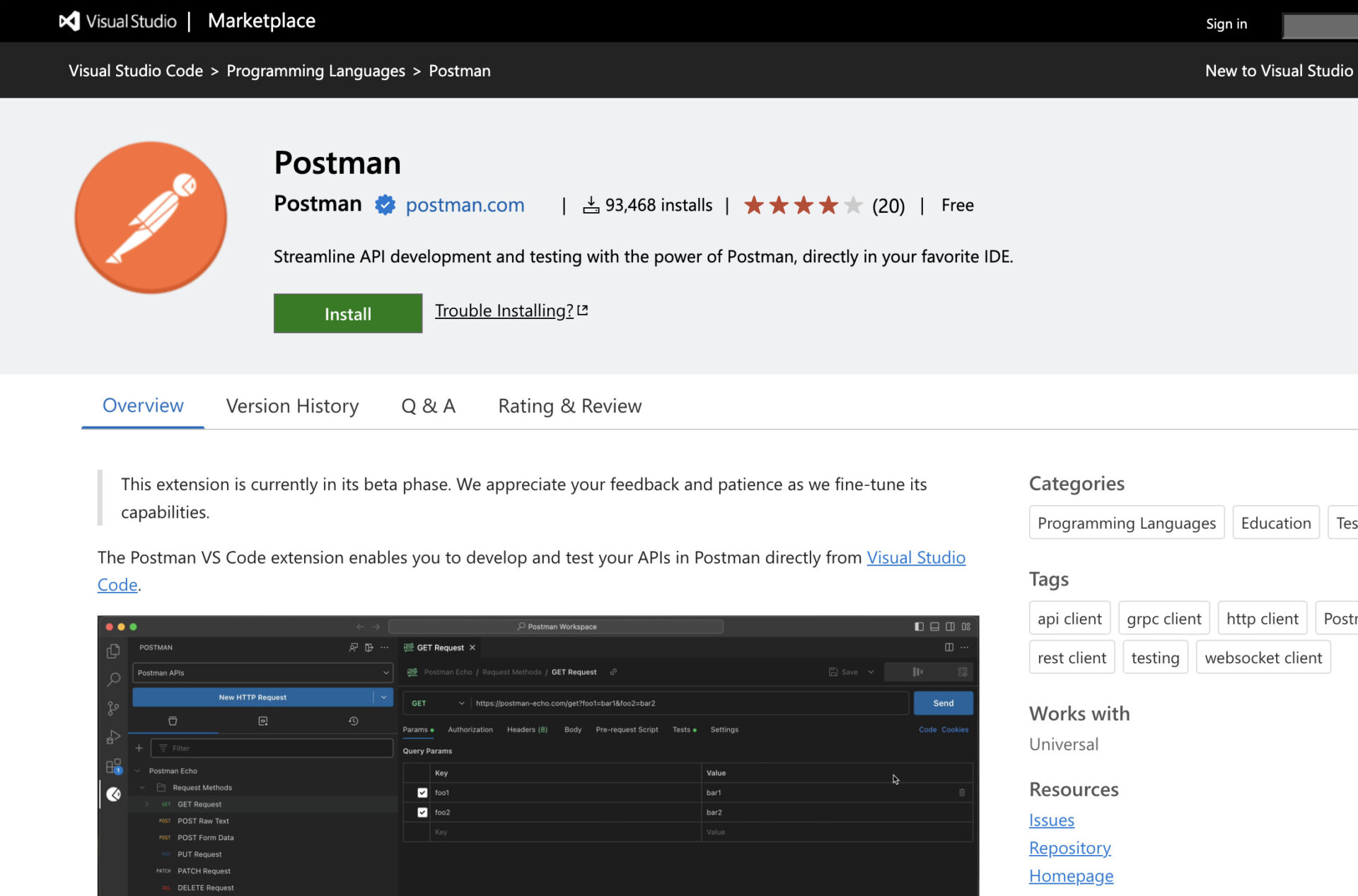Click the 93,468 installs text
This screenshot has width=1358, height=896.
(x=658, y=205)
